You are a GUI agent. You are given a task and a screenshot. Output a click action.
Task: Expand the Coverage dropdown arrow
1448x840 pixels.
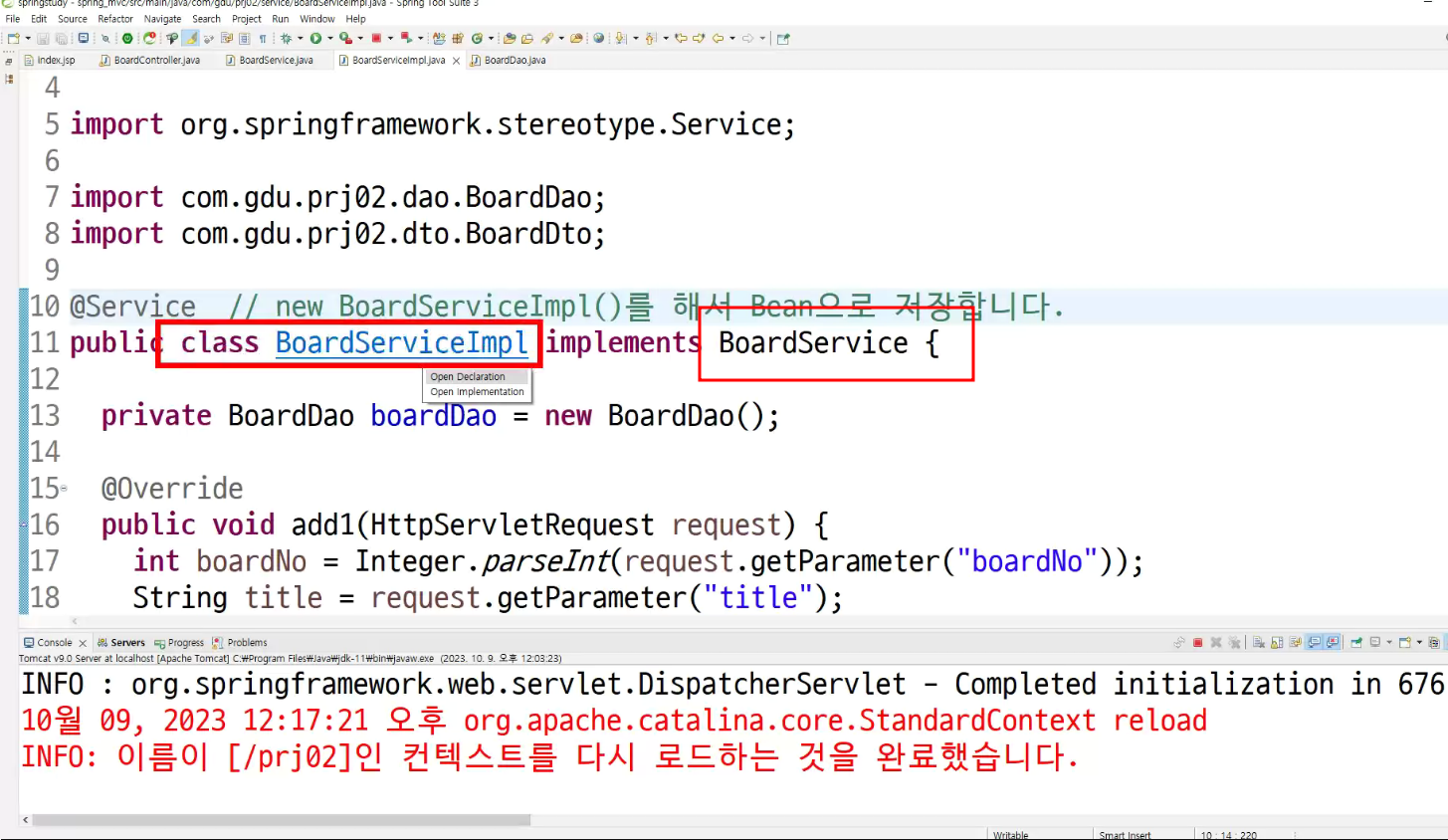360,39
